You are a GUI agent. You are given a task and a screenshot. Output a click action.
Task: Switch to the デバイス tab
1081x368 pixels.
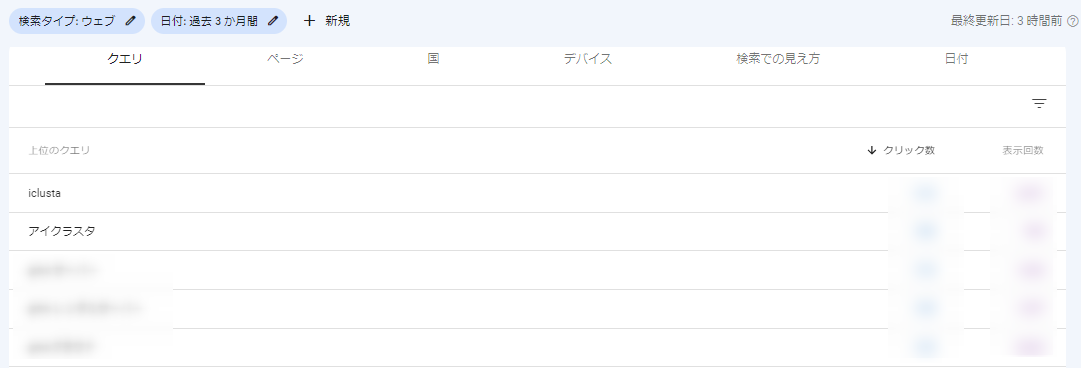587,60
